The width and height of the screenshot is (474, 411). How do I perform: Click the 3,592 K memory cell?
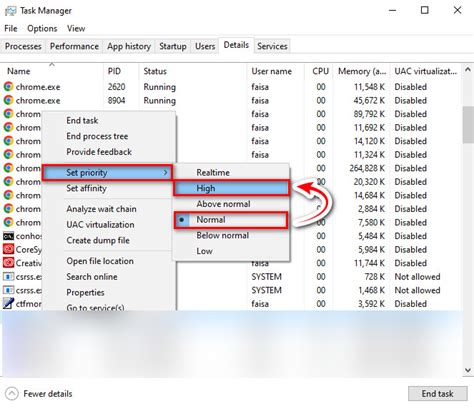pyautogui.click(x=372, y=304)
